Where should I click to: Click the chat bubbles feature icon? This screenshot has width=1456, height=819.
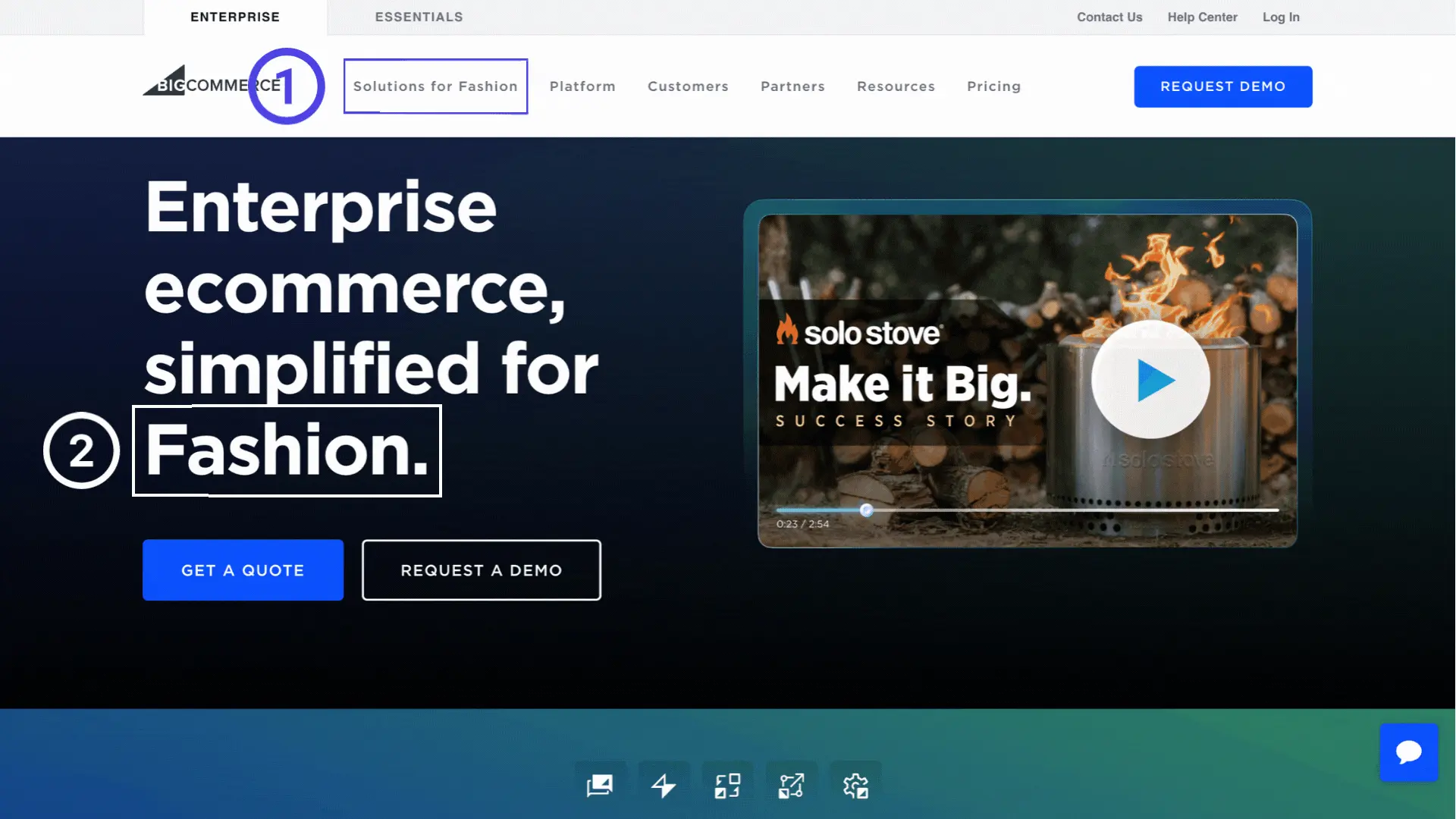point(600,786)
